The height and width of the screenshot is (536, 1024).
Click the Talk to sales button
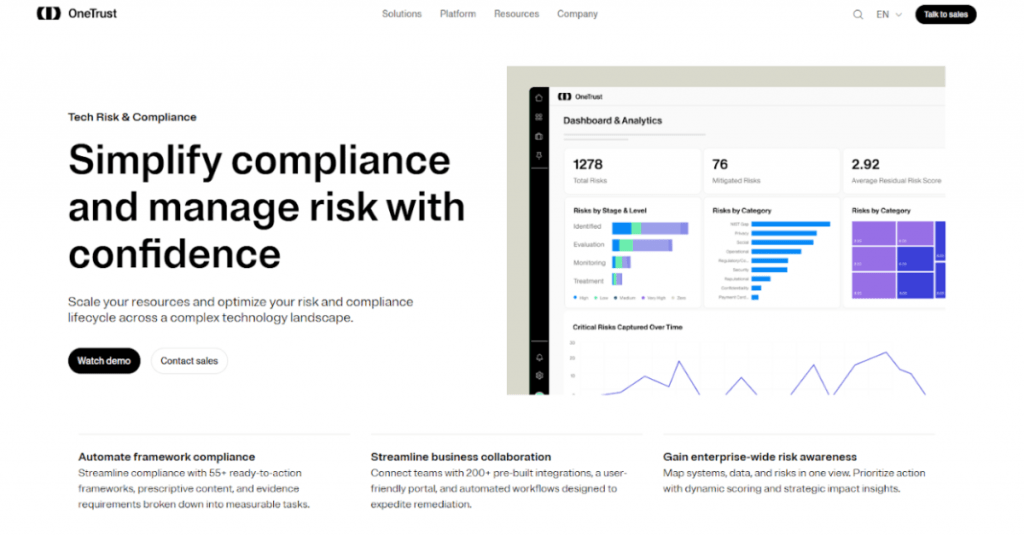[946, 14]
